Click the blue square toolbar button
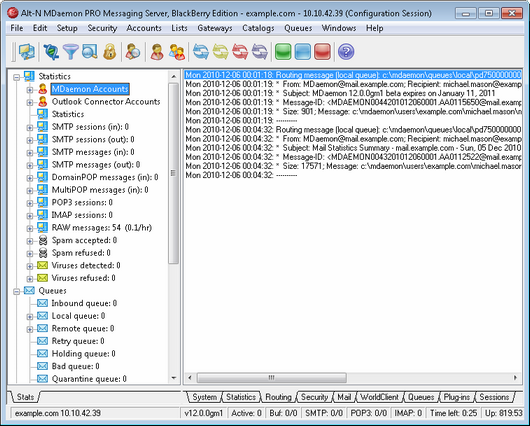Viewport: 530px width, 426px height. [x=303, y=52]
